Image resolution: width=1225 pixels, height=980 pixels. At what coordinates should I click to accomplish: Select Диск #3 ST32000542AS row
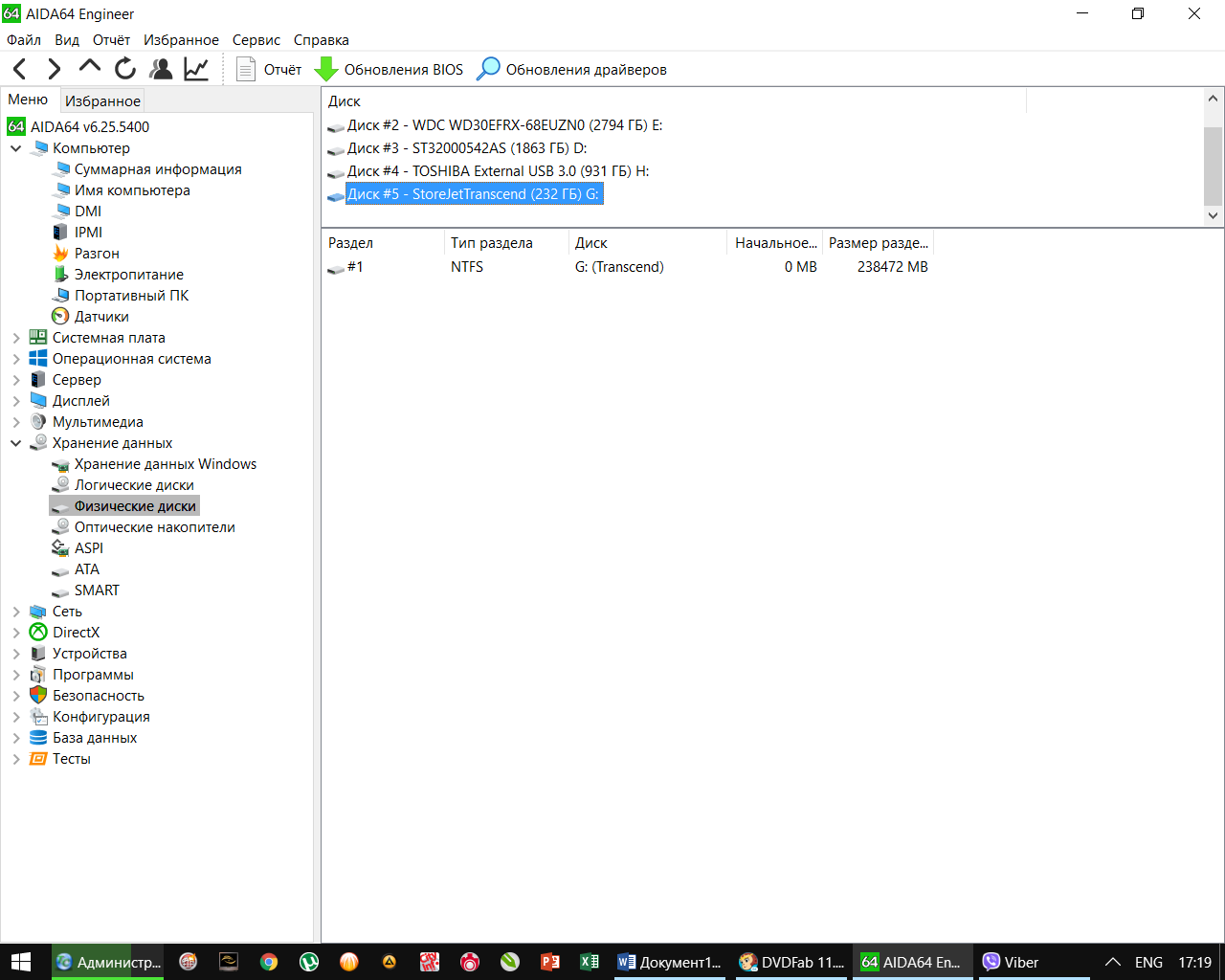point(457,148)
